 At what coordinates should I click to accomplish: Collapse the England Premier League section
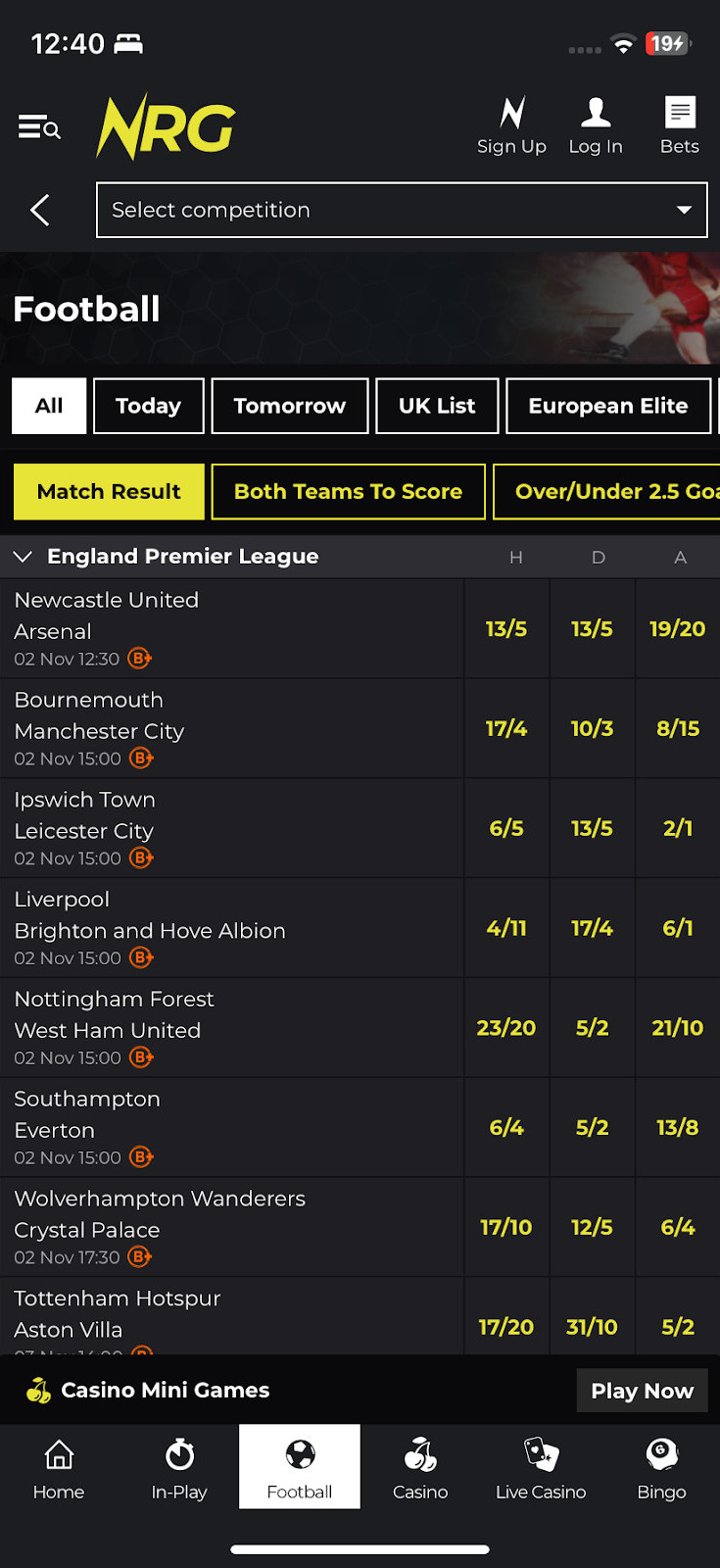click(x=23, y=557)
